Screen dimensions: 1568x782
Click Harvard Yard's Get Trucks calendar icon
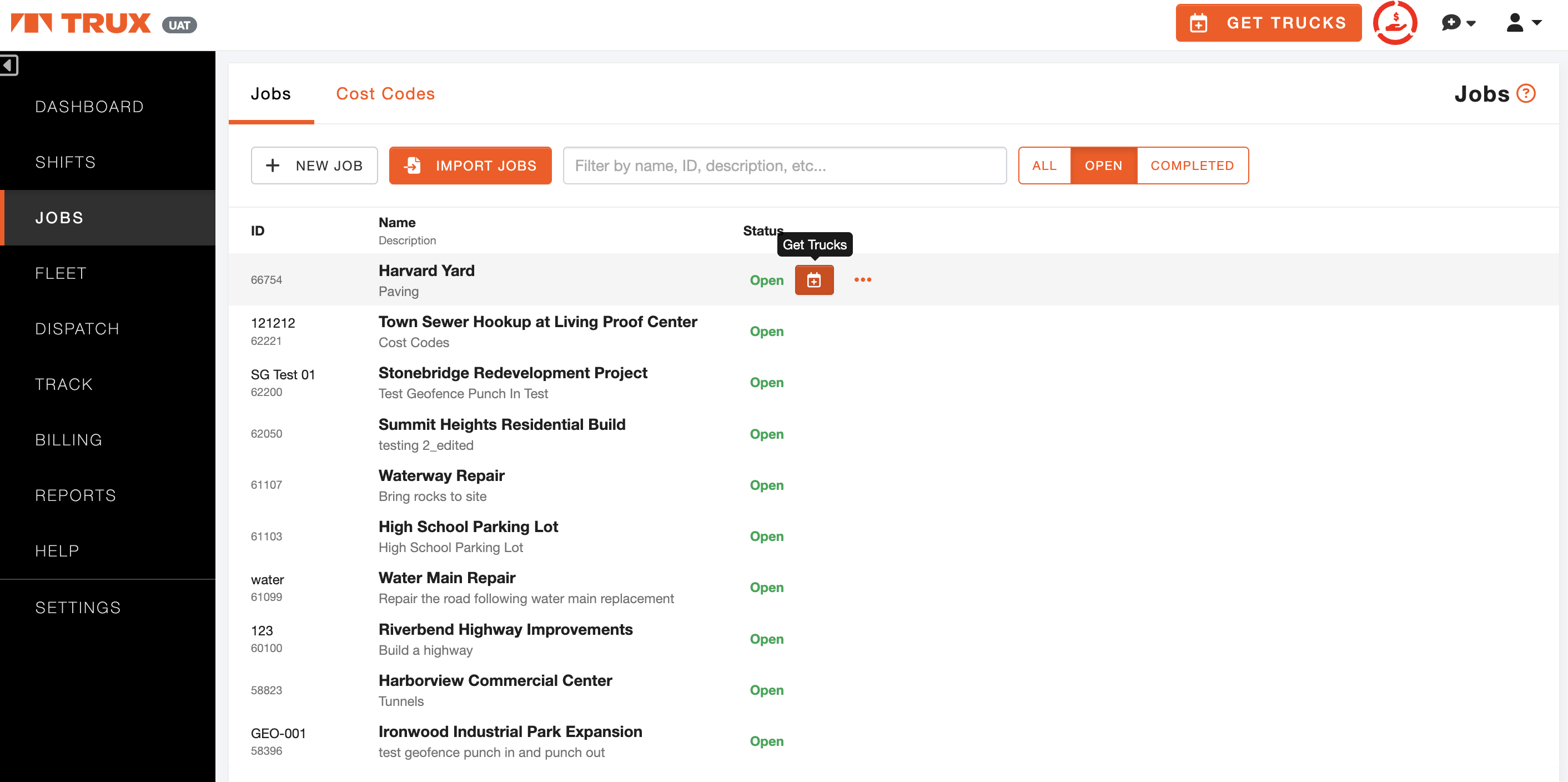point(814,280)
